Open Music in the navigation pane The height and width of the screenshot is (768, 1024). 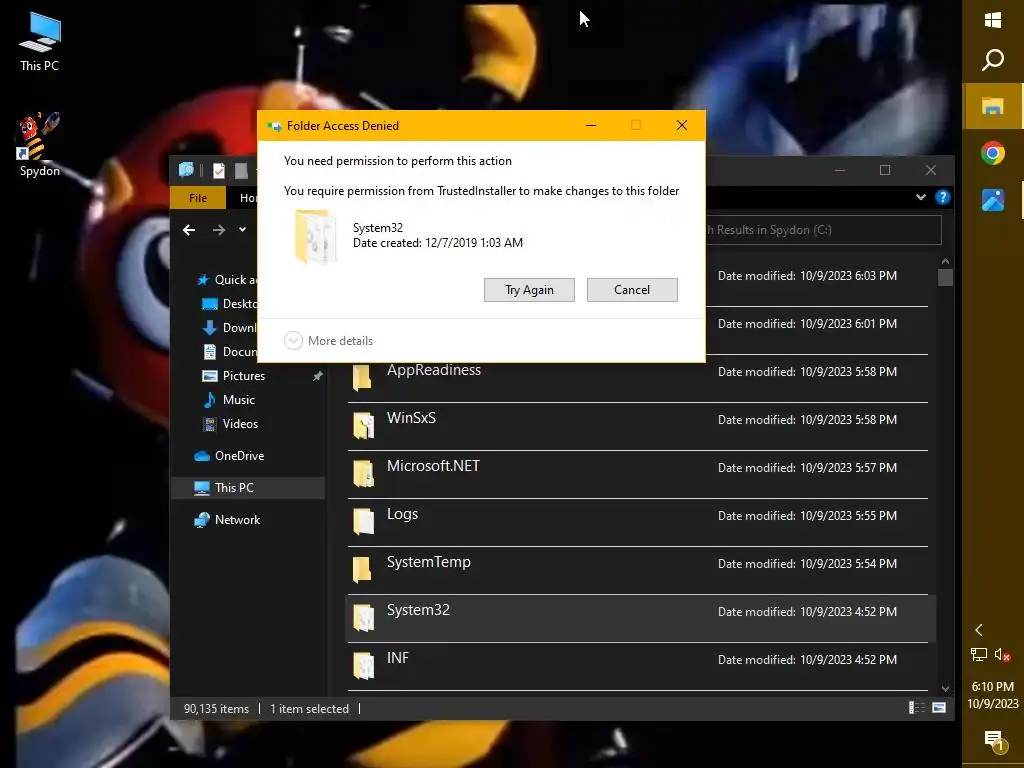(x=229, y=400)
